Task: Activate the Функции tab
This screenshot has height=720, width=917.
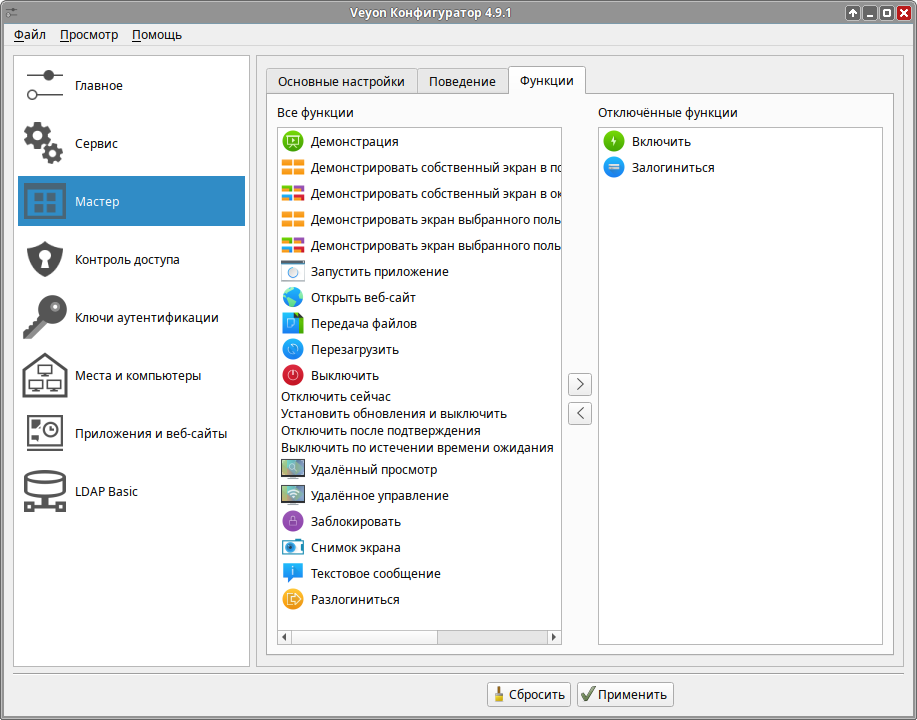Action: pos(547,80)
